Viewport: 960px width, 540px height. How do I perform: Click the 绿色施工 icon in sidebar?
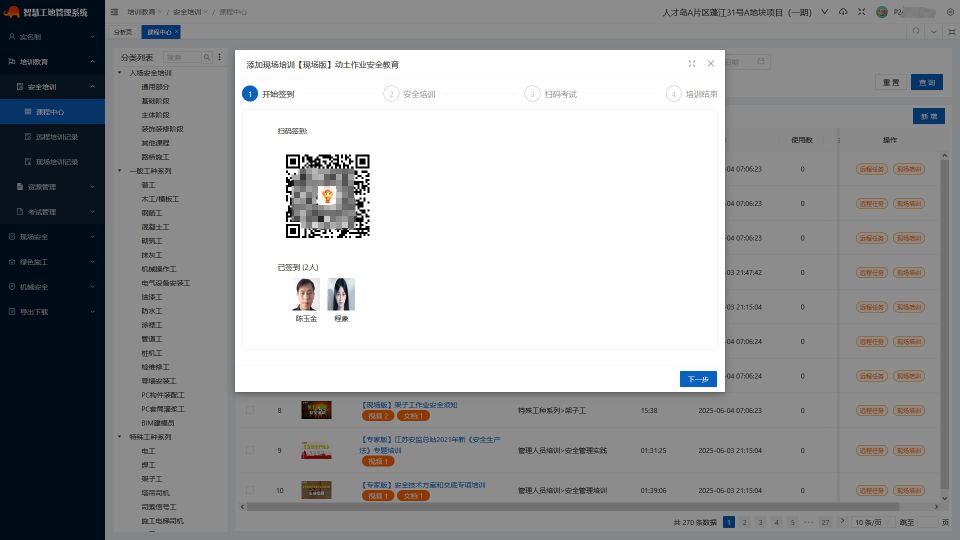(x=12, y=261)
